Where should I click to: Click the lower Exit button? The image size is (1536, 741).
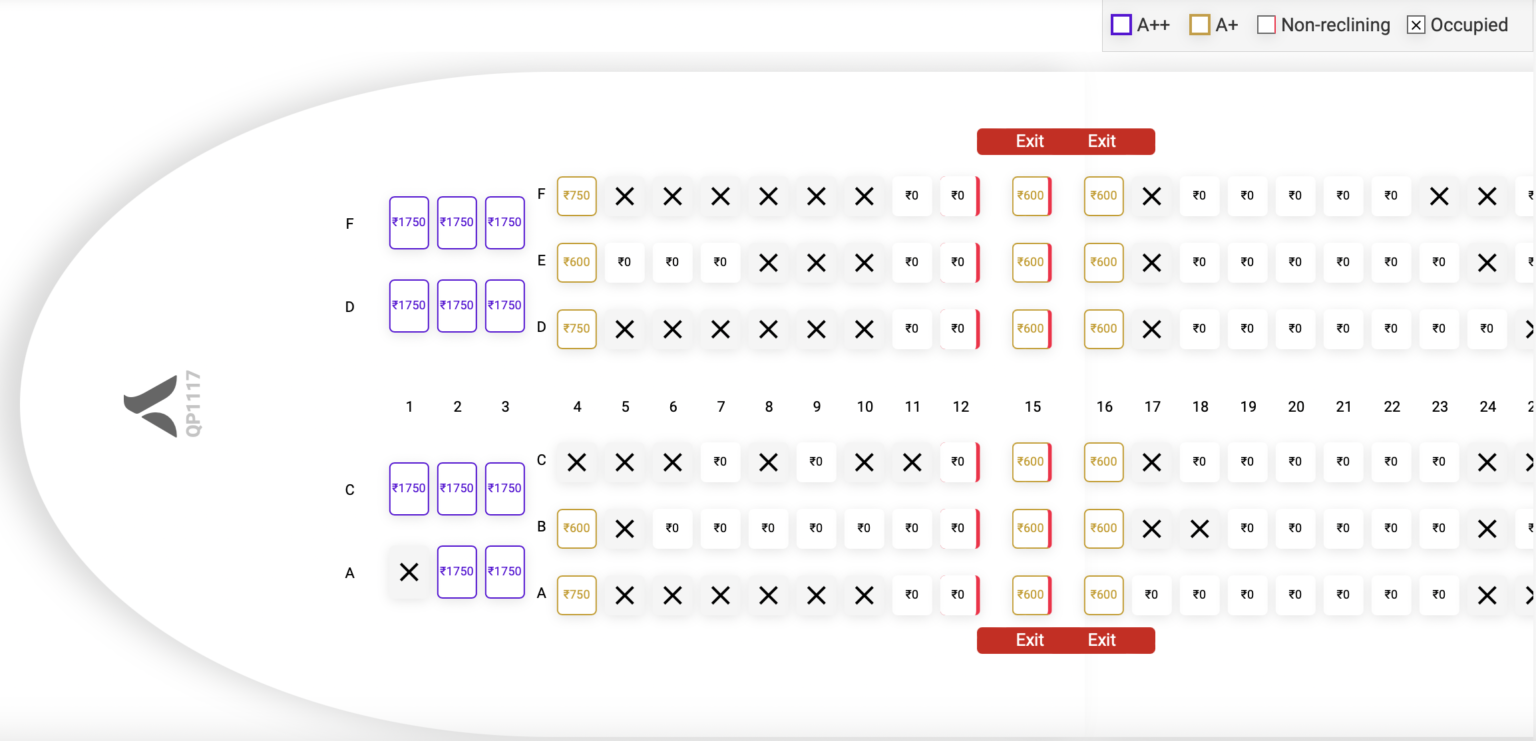tap(1066, 640)
